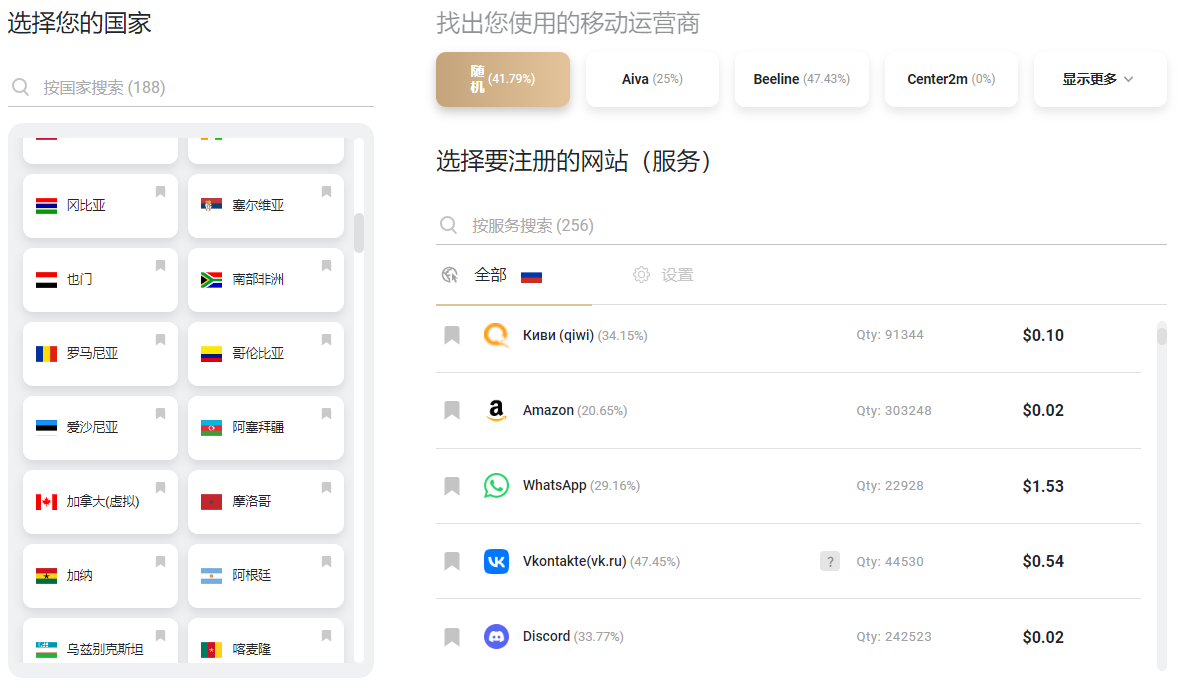Click the service search magnifier icon
Screen dimensions: 1192x690
[x=449, y=225]
